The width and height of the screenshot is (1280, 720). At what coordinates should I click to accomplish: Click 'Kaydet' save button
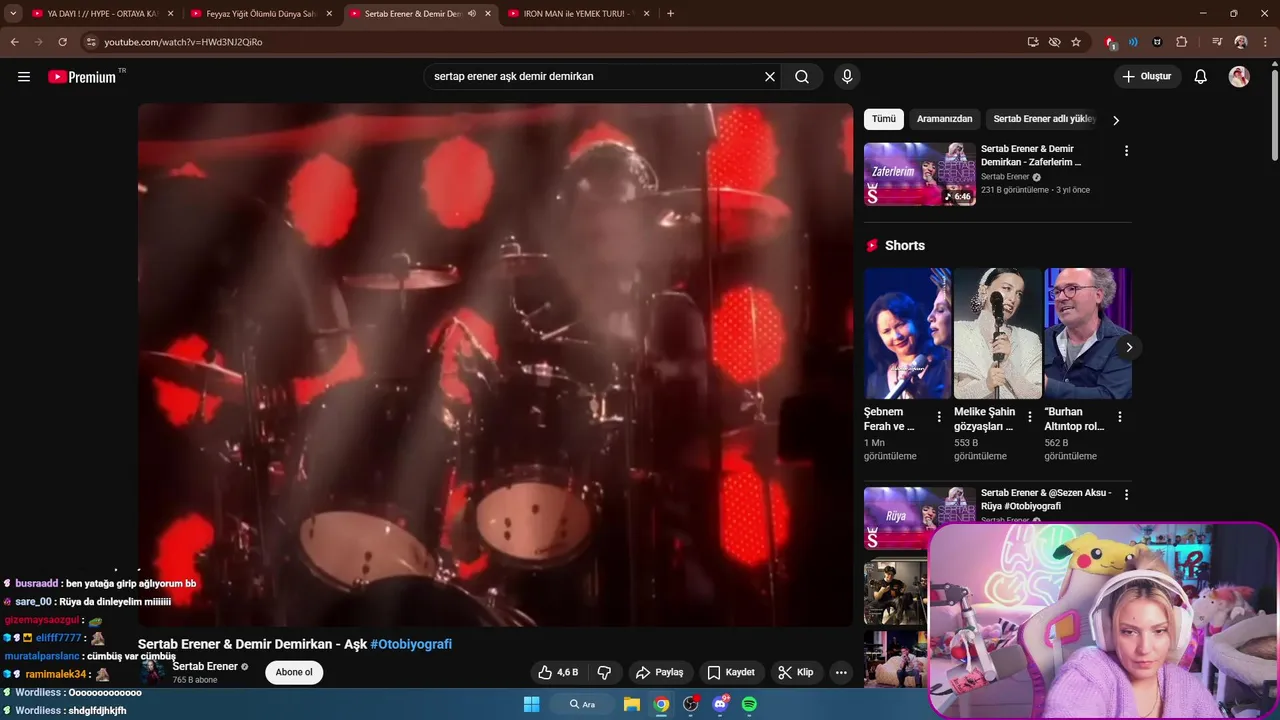point(731,673)
